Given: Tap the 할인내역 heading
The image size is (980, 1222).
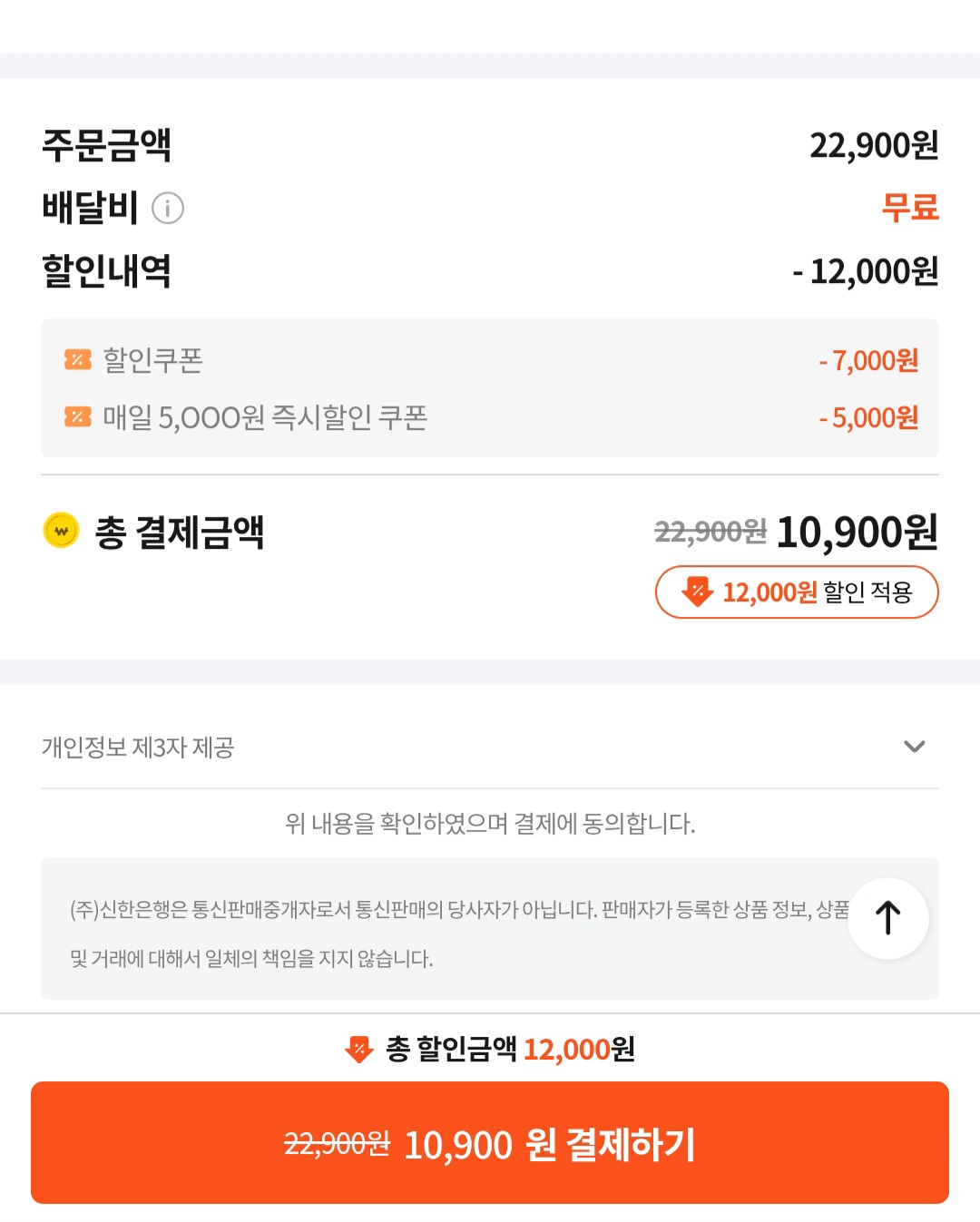Looking at the screenshot, I should pos(106,270).
